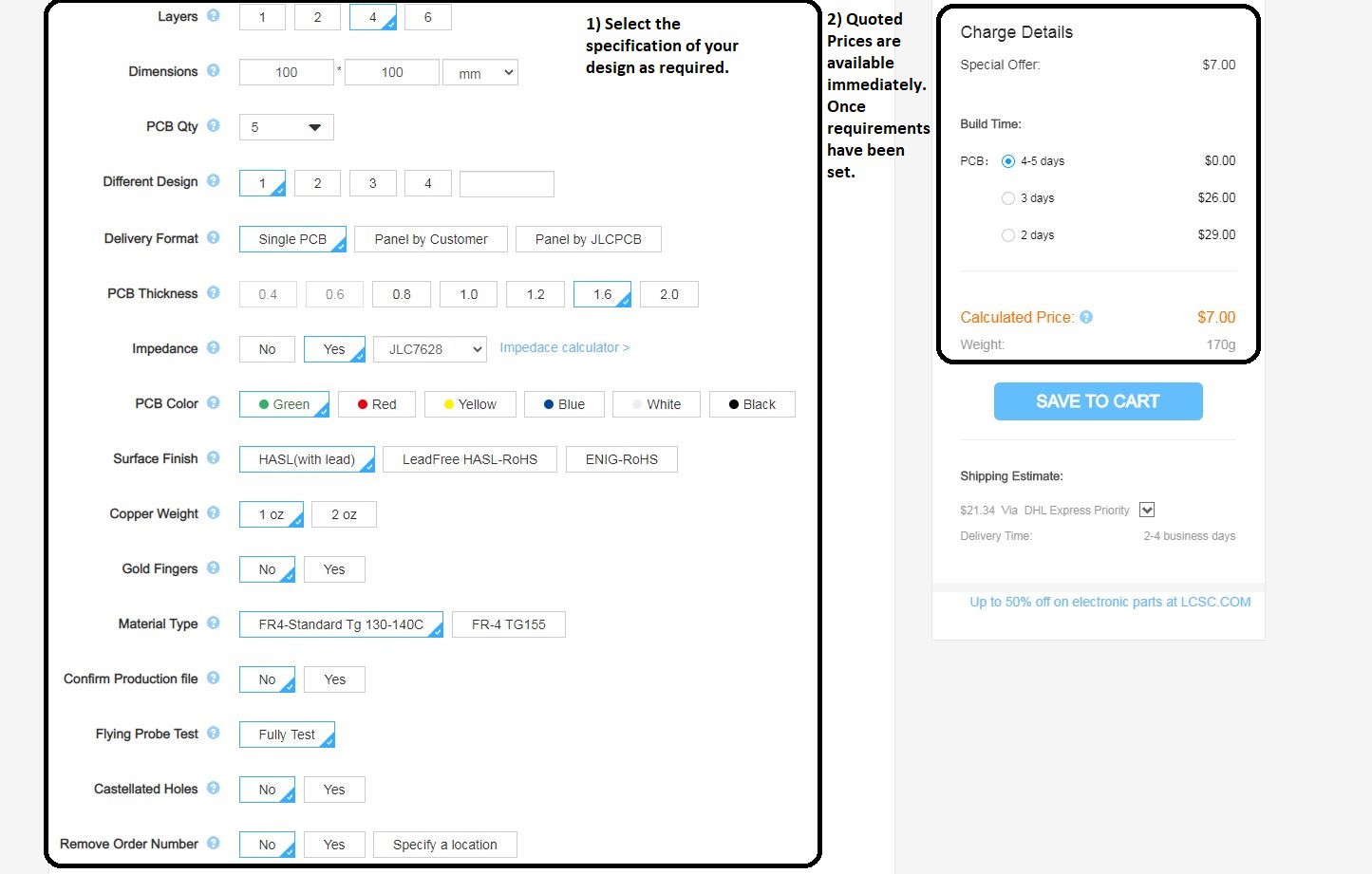Open help icon next to Material Type
The image size is (1372, 874).
pos(214,623)
